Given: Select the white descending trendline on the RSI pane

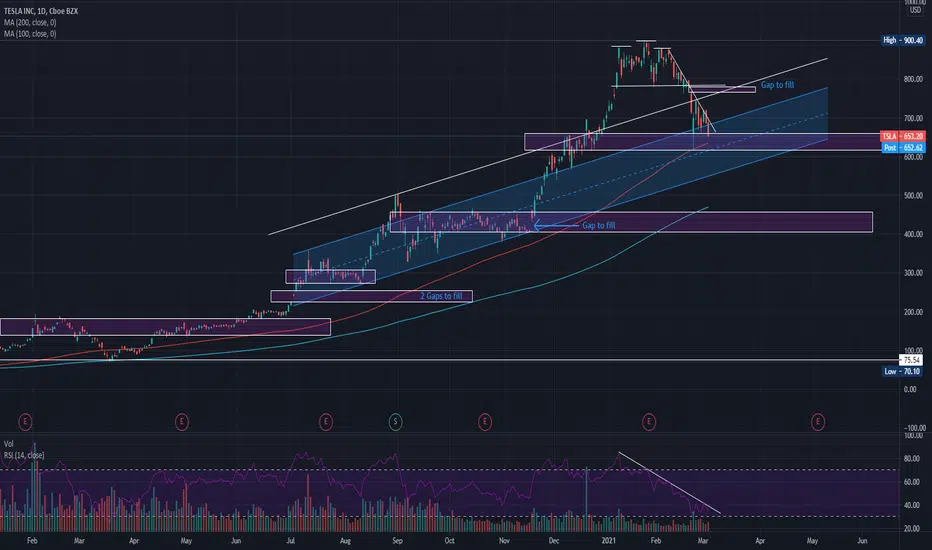Looking at the screenshot, I should click(670, 483).
